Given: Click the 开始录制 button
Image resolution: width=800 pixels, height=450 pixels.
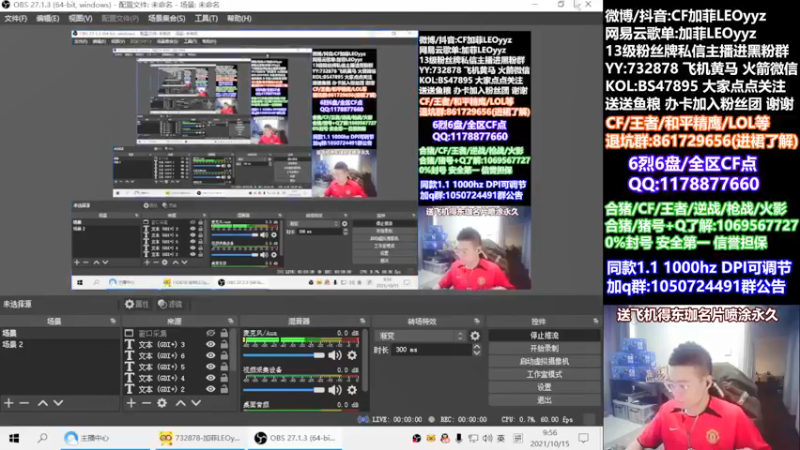Looking at the screenshot, I should coord(544,348).
